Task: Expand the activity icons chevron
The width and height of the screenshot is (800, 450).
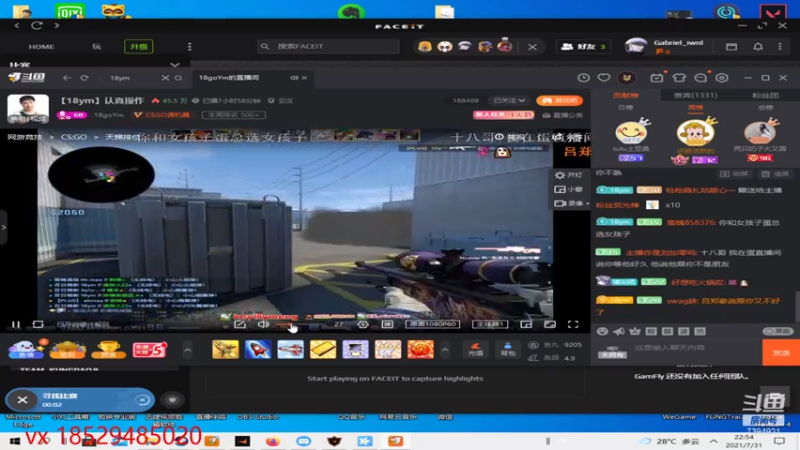Action: tap(187, 350)
